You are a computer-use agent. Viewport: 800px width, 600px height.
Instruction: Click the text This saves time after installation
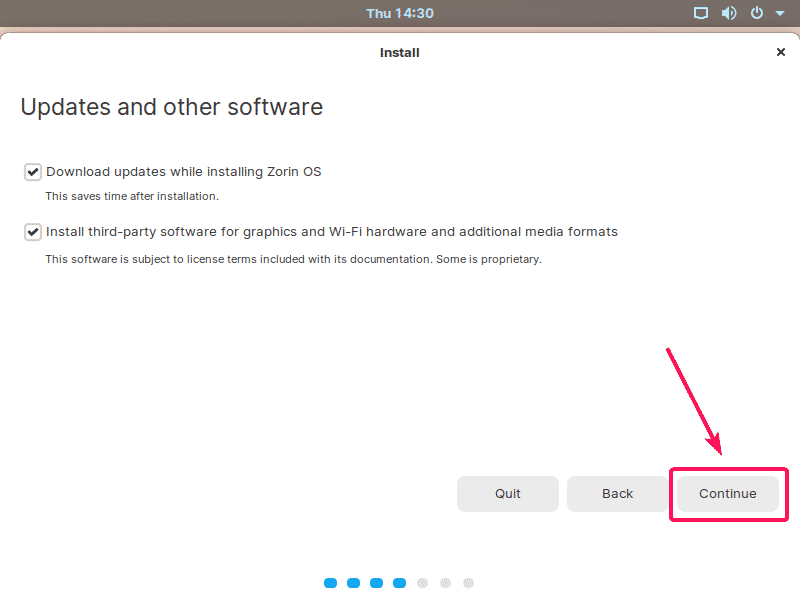click(x=132, y=196)
